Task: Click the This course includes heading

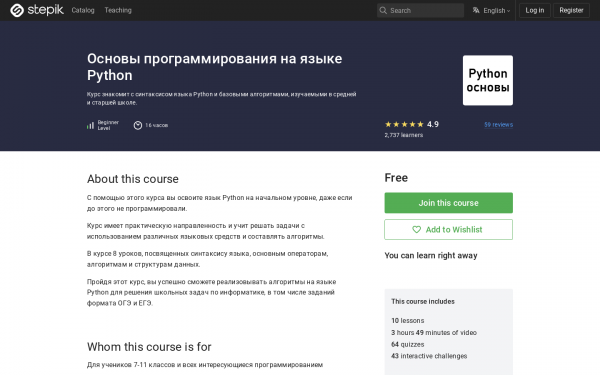Action: pos(423,302)
